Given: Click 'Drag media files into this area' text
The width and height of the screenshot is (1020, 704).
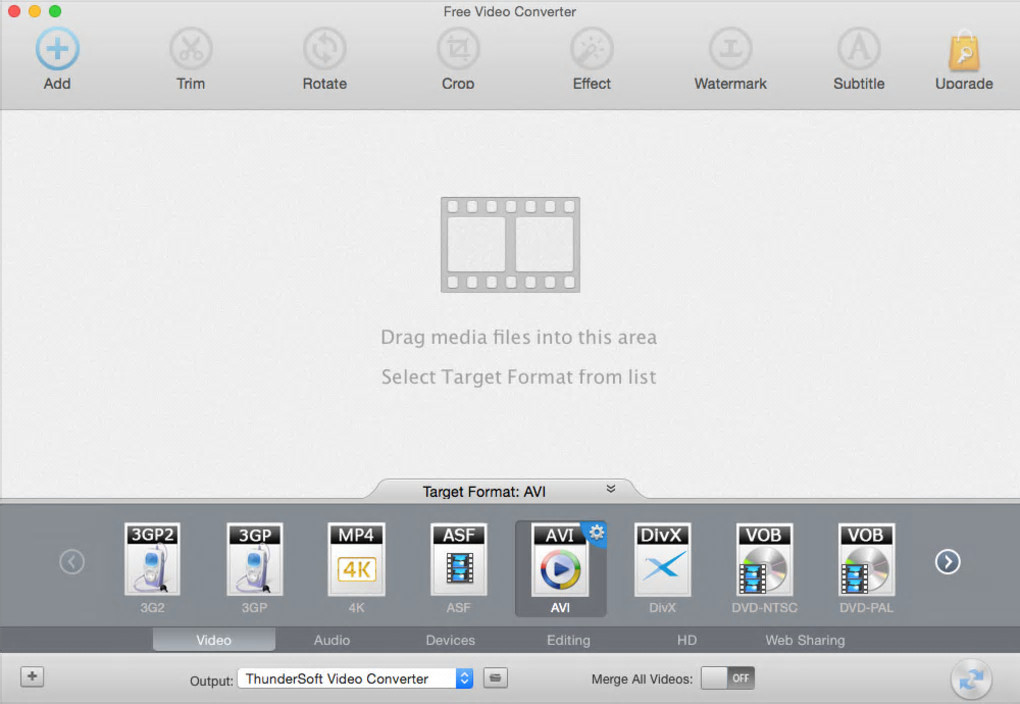Looking at the screenshot, I should [x=518, y=337].
